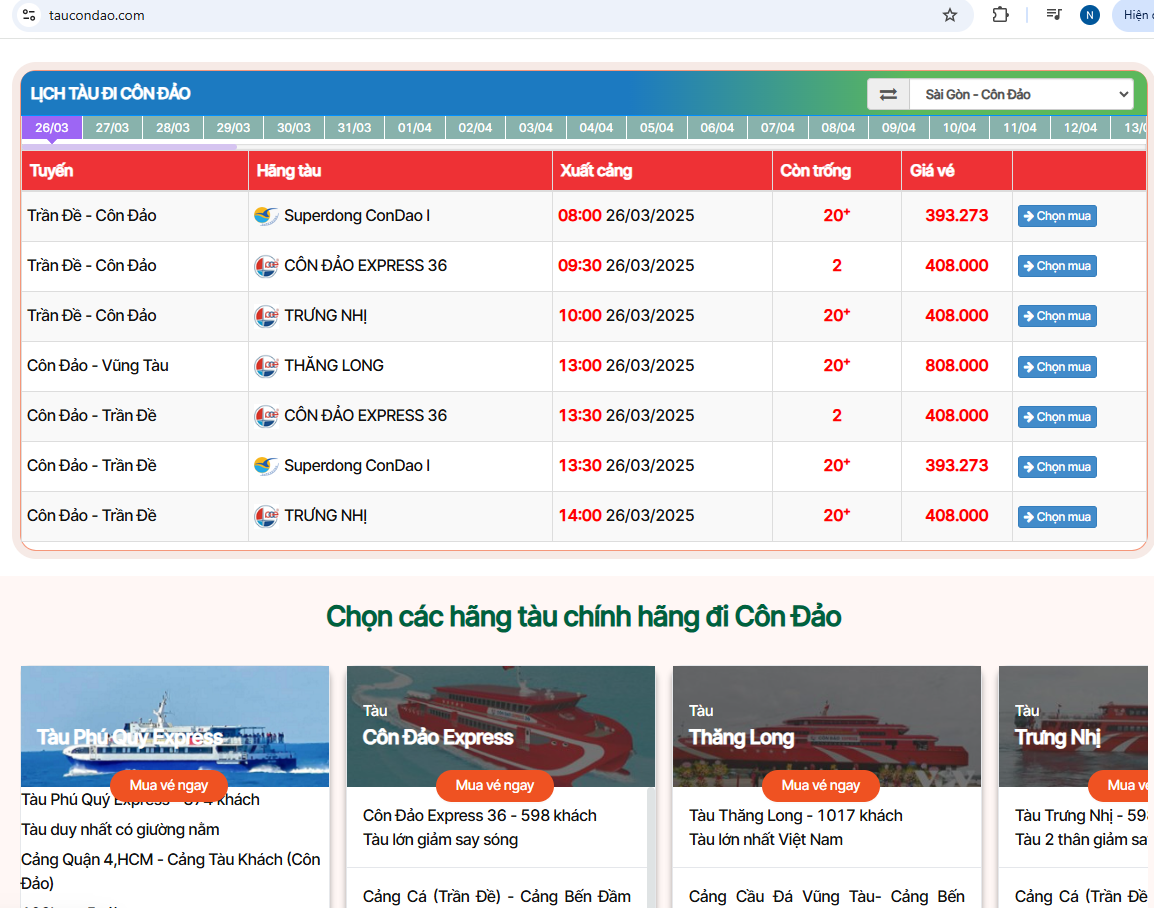Screen dimensions: 1154x908
Task: Swap route direction with the arrows icon
Action: click(888, 94)
